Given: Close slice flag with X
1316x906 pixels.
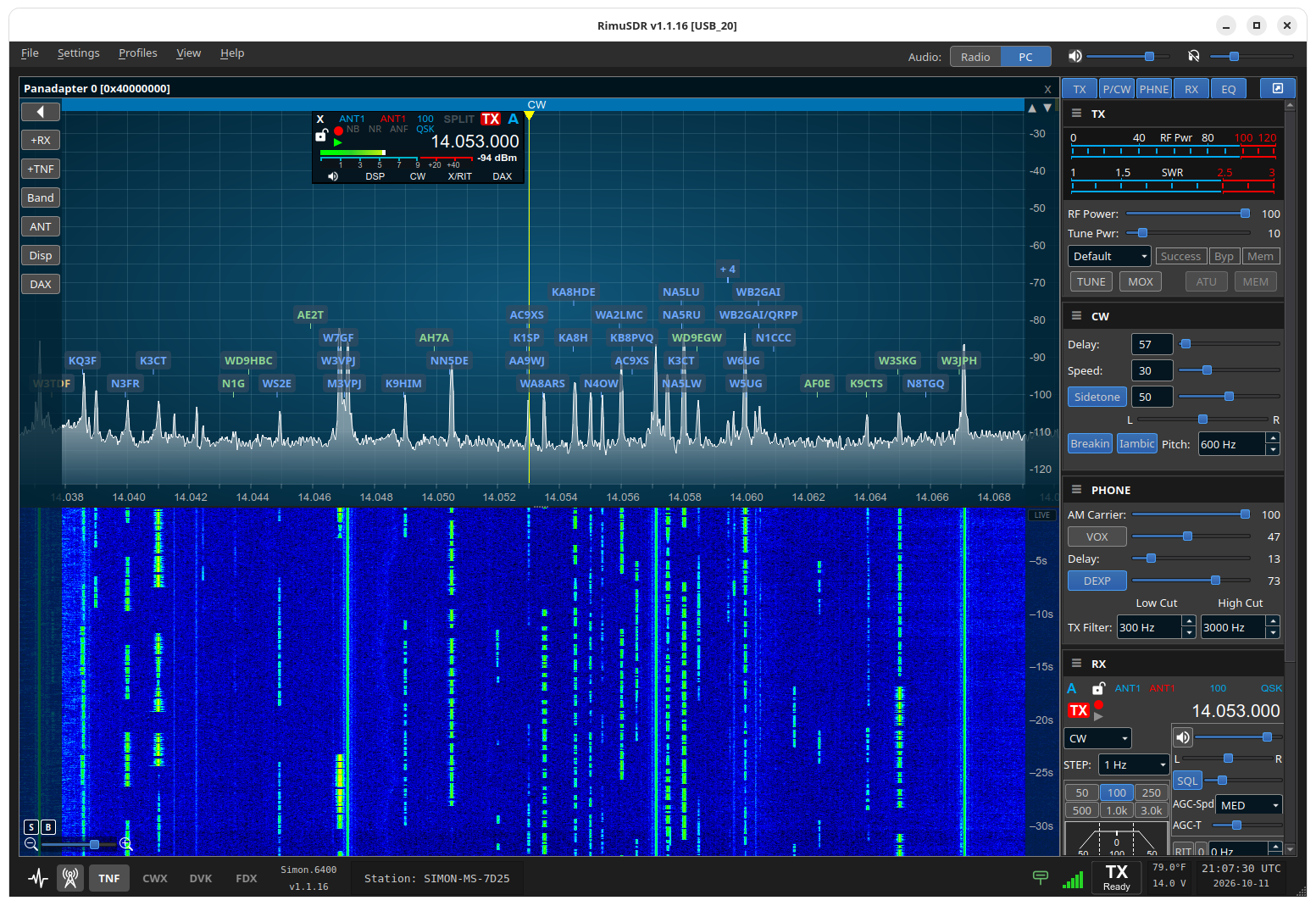Looking at the screenshot, I should tap(320, 120).
